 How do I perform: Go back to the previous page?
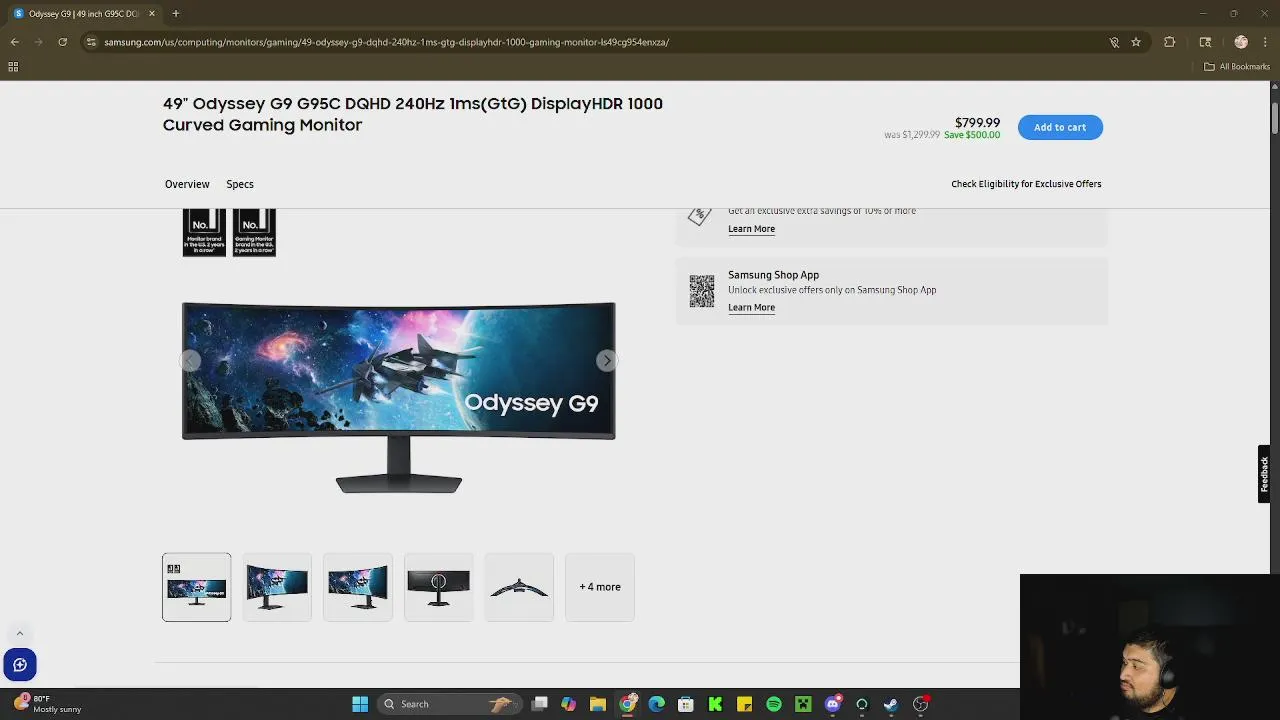tap(14, 42)
